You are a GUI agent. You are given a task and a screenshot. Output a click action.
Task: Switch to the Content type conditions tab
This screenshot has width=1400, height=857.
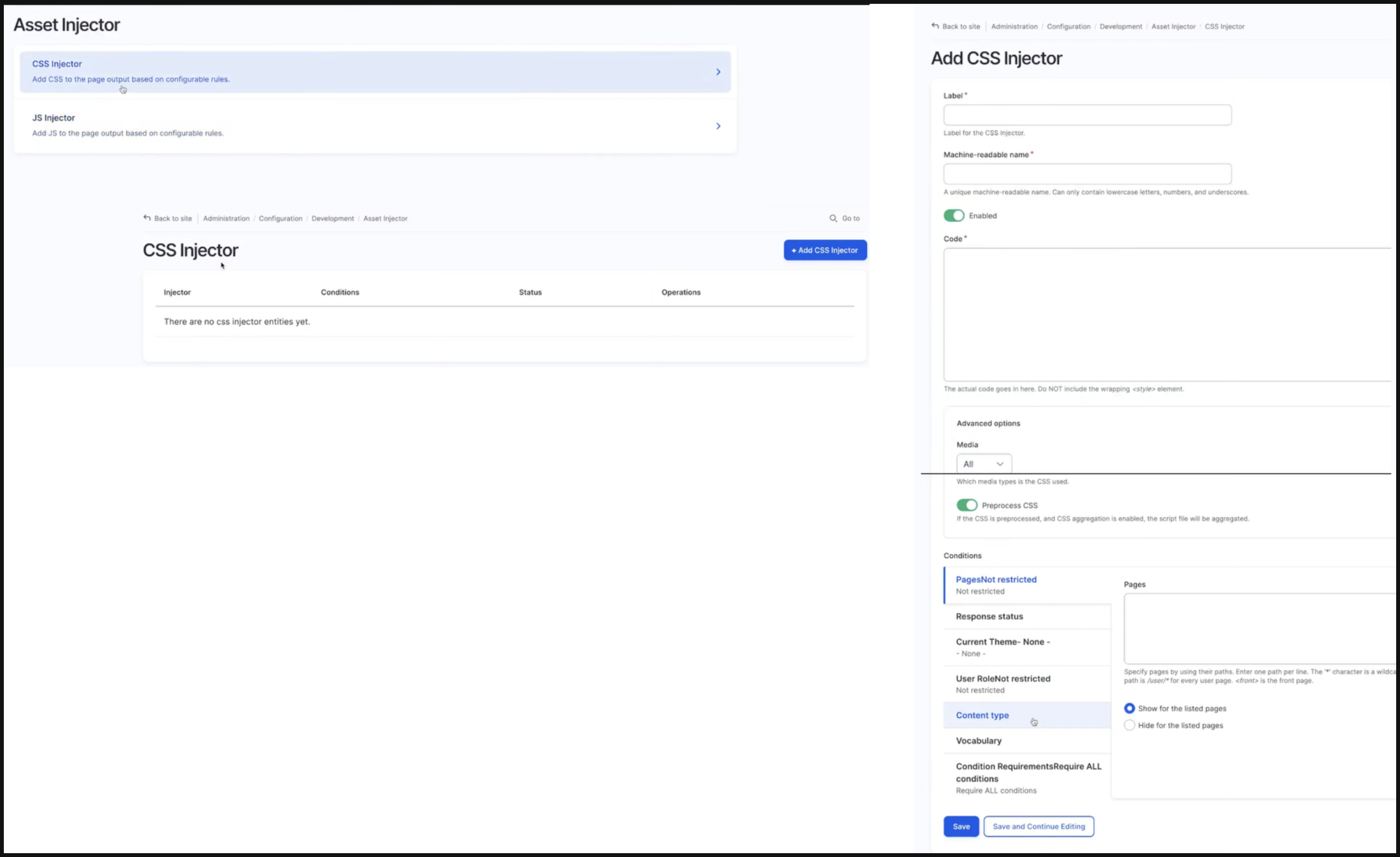(982, 715)
